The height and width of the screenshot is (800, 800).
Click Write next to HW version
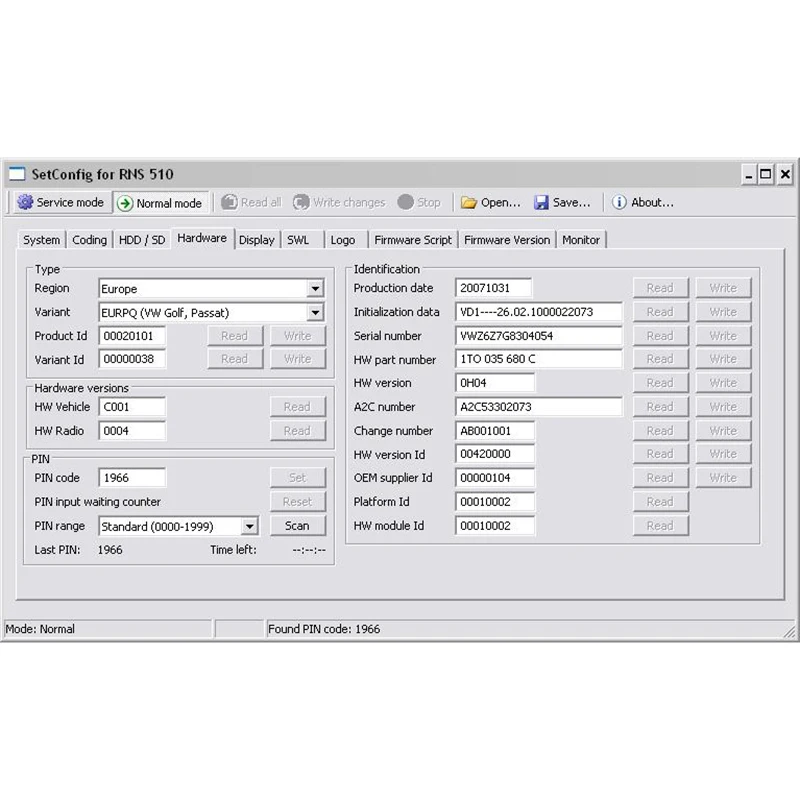coord(723,382)
